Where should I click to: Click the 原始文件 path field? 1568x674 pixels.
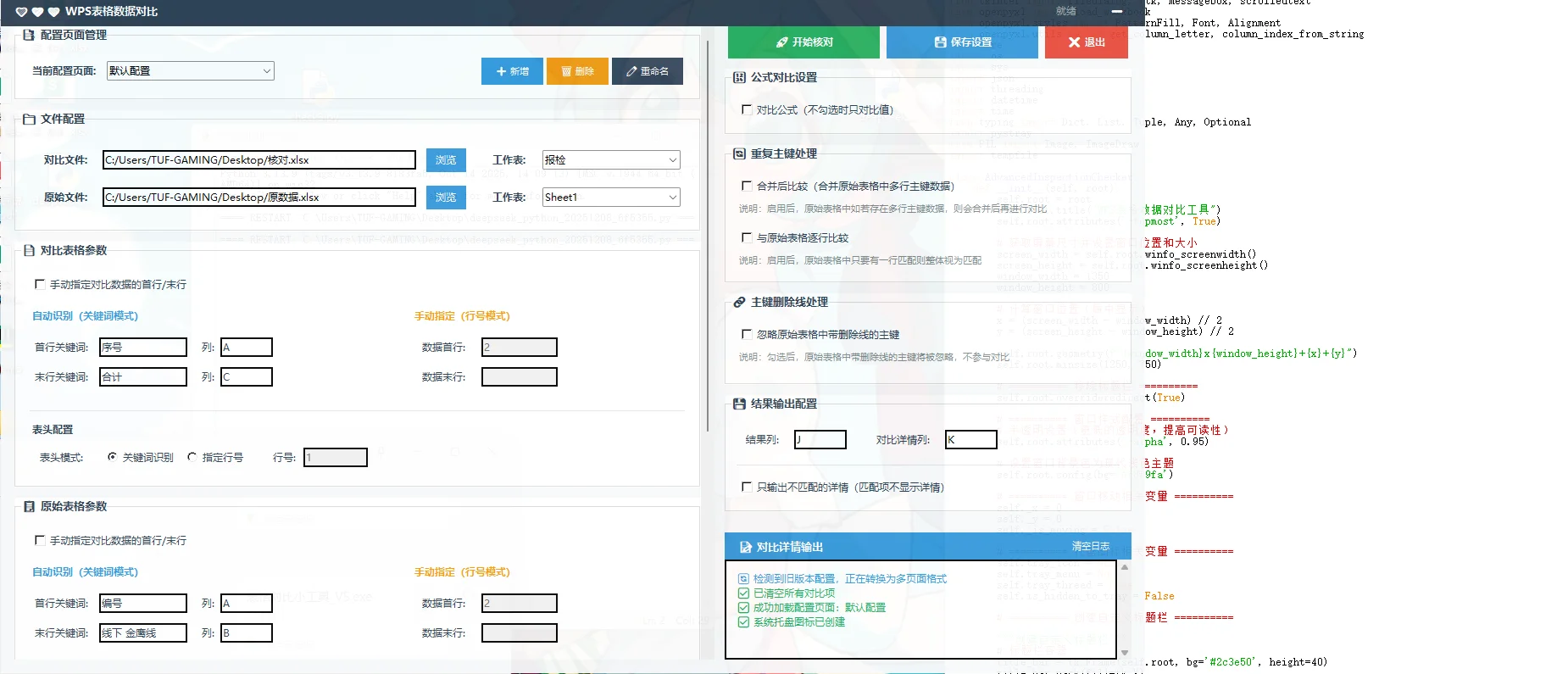[x=259, y=198]
